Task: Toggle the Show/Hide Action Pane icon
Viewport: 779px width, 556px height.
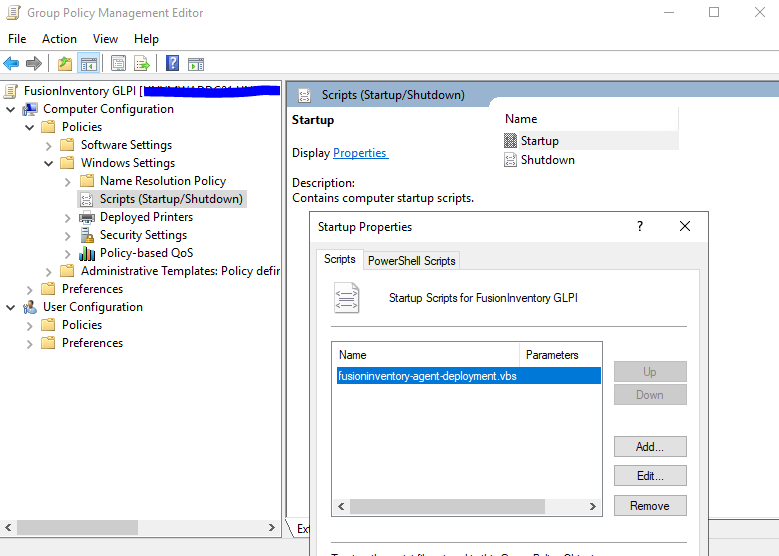Action: [196, 64]
